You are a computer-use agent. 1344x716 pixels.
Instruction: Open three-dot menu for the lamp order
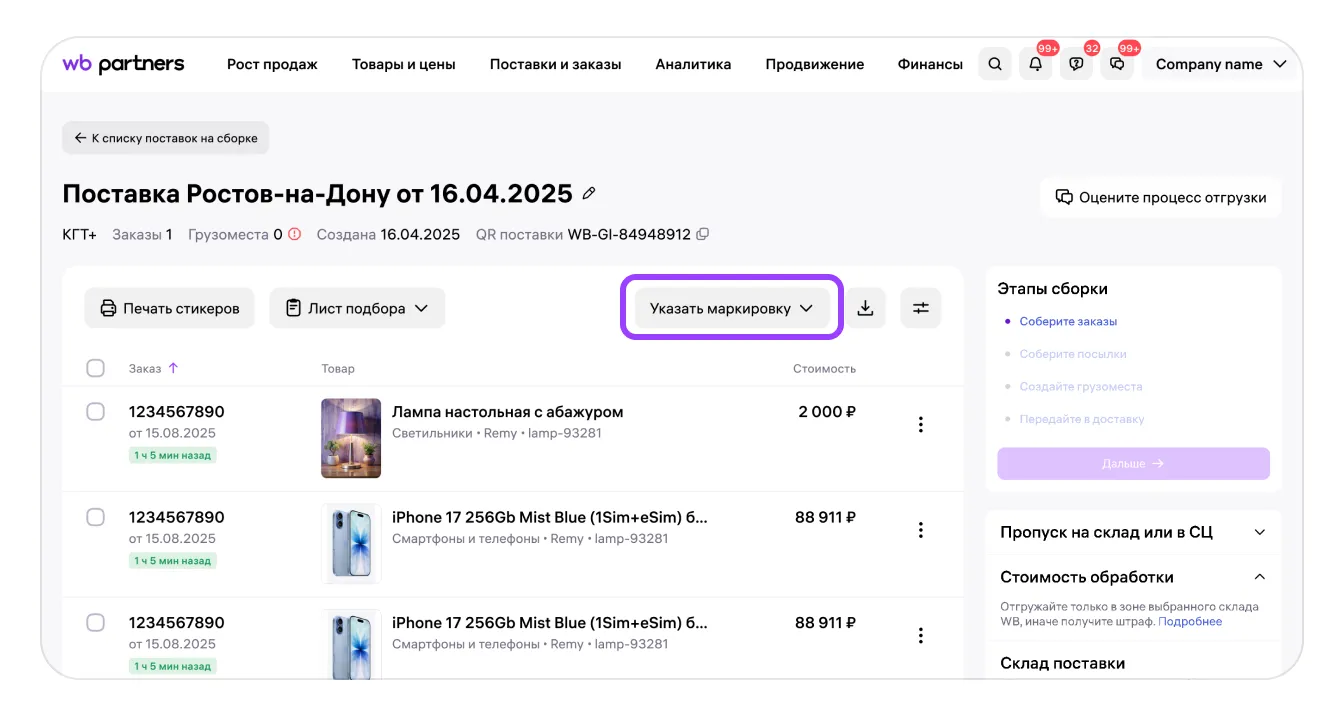tap(920, 425)
